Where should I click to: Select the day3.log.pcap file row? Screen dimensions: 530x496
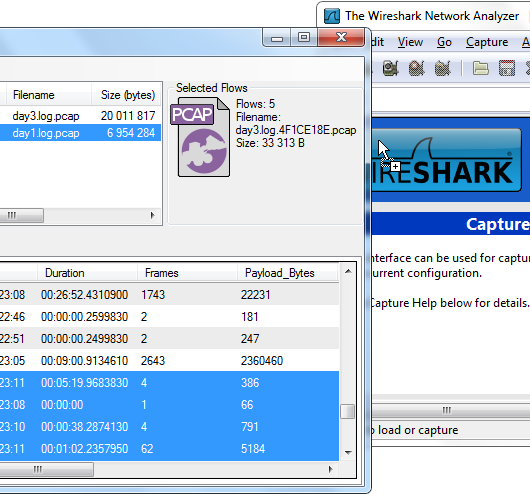point(80,116)
